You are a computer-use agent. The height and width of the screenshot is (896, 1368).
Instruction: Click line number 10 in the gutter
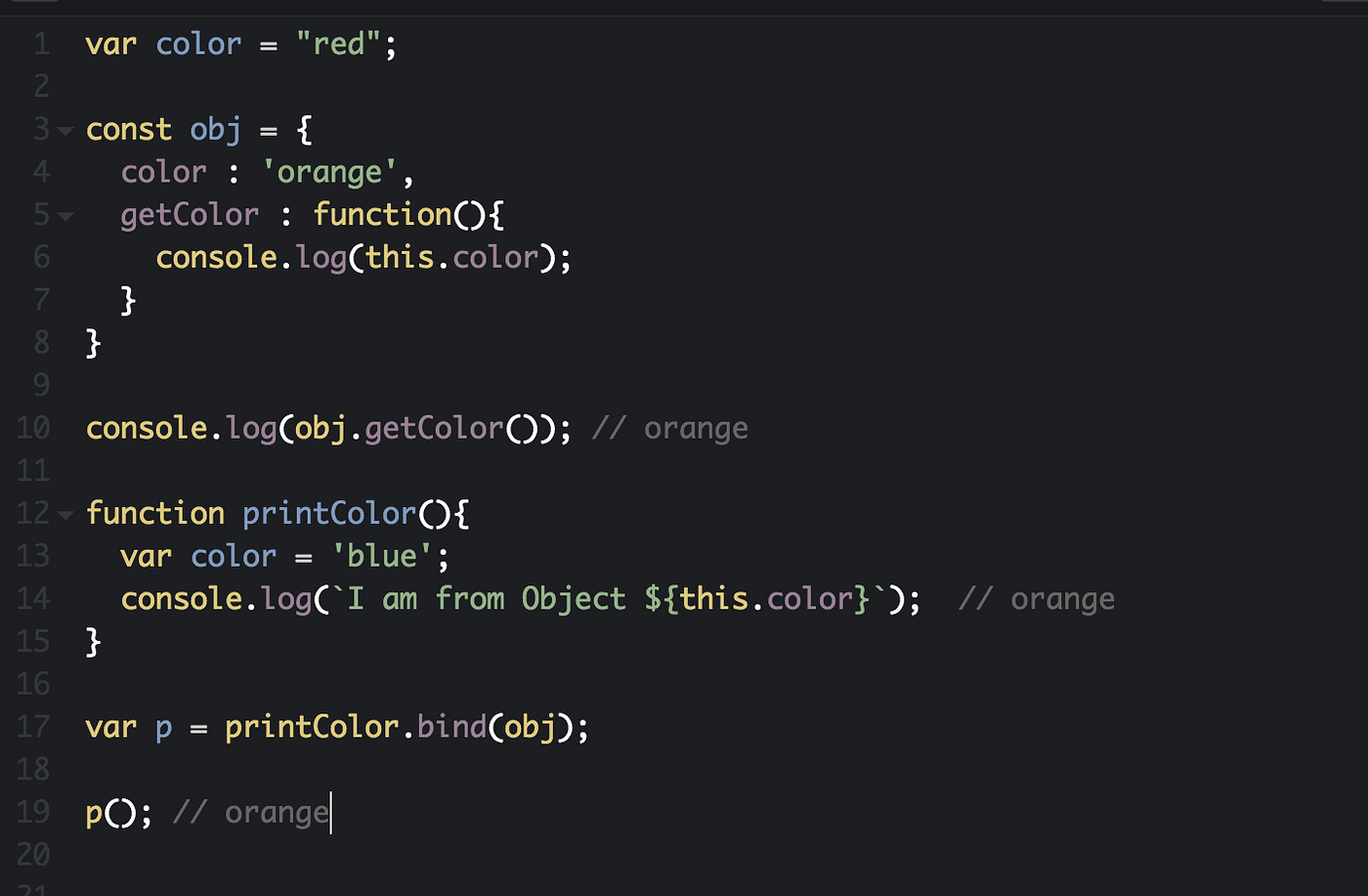coord(32,427)
